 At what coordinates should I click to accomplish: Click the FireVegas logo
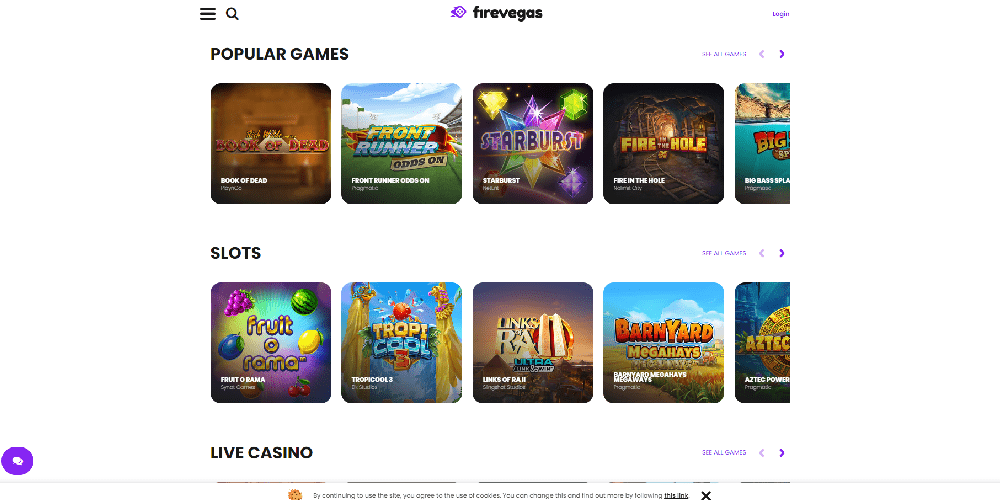(x=496, y=13)
